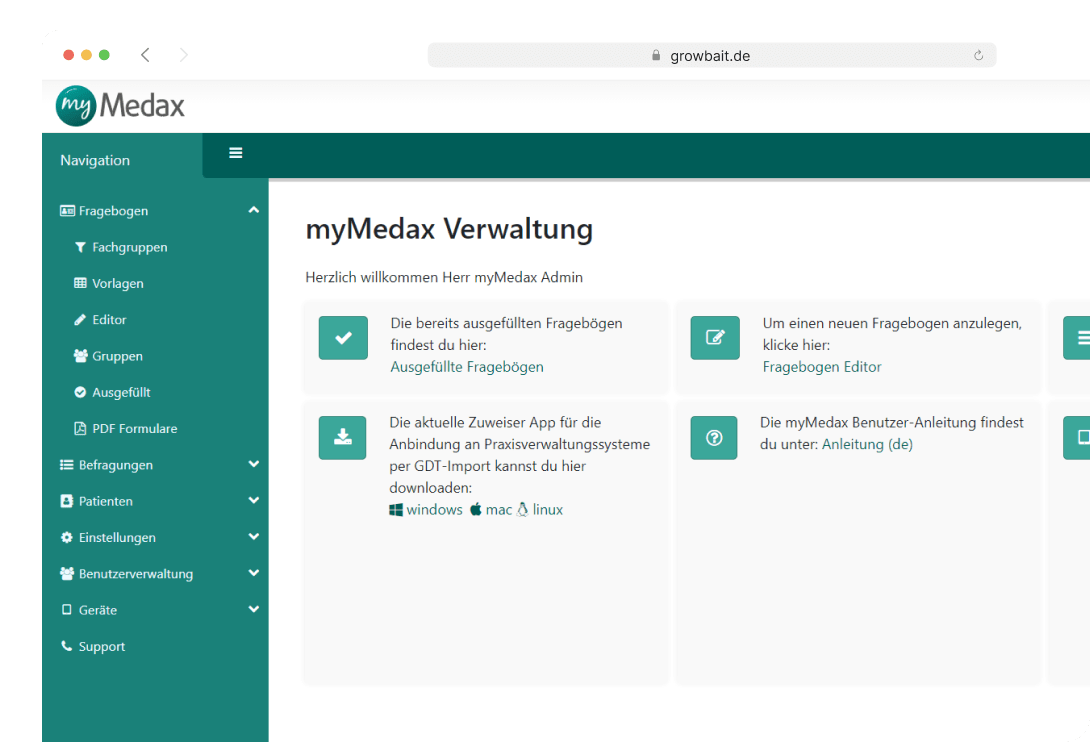Click the Editor pencil icon

[x=80, y=320]
